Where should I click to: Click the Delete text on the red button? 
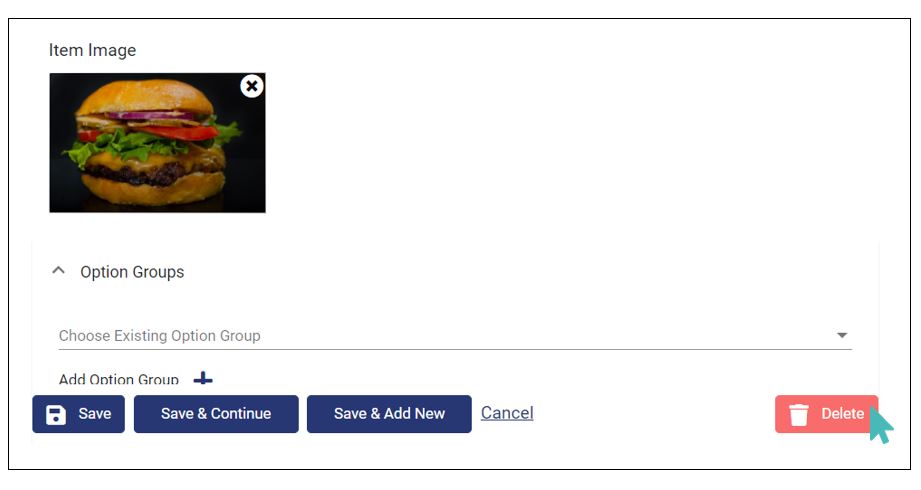click(843, 414)
